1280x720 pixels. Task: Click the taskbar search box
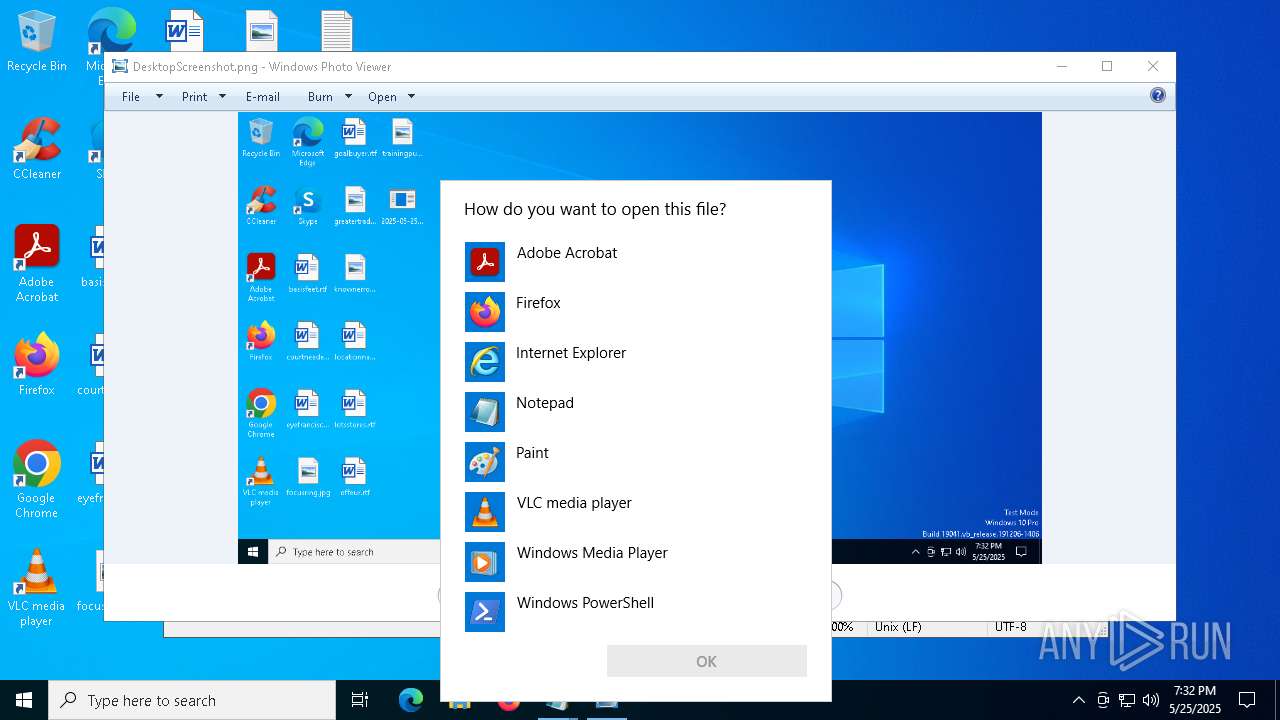(x=192, y=700)
